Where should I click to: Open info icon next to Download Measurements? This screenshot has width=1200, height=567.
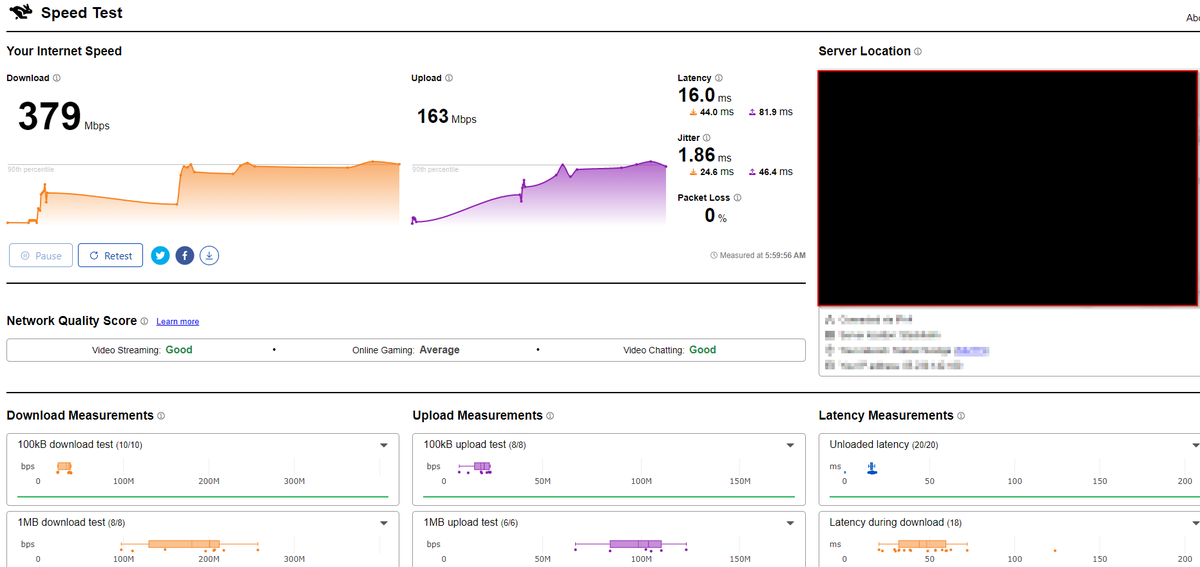(x=161, y=416)
